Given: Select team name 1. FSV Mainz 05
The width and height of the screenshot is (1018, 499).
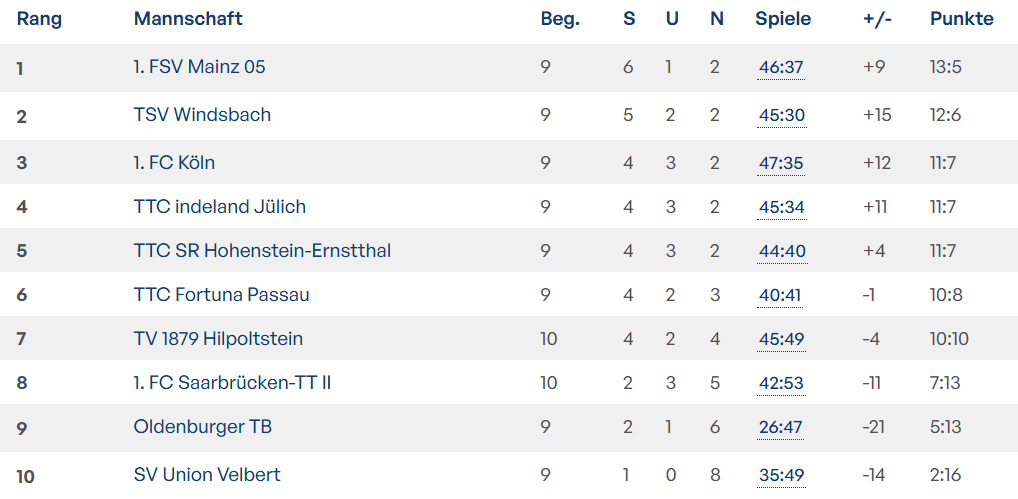Looking at the screenshot, I should tap(200, 67).
